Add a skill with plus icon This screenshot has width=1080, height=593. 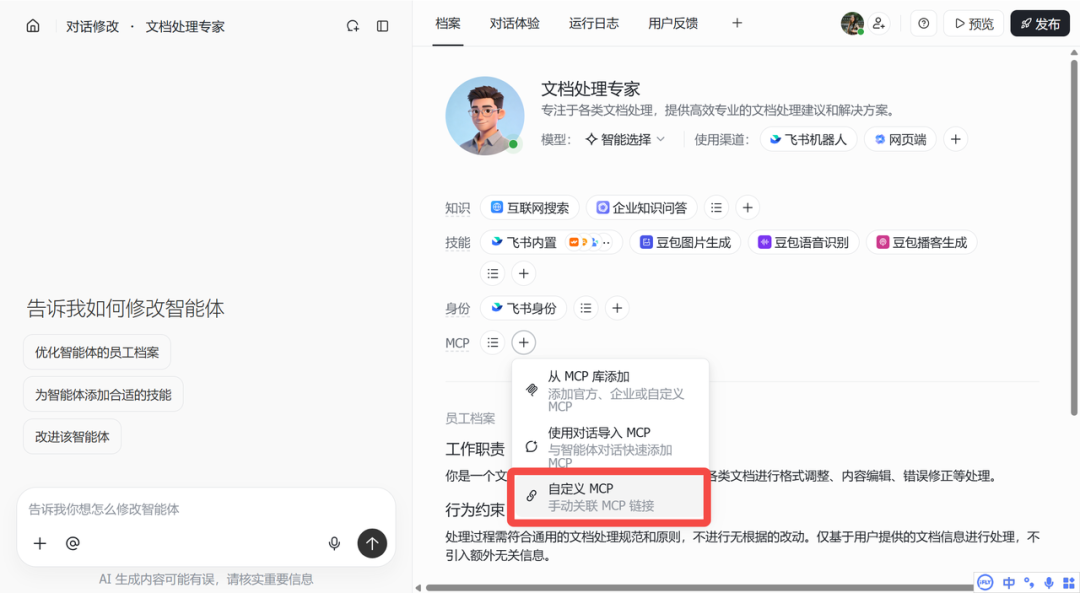pos(523,273)
